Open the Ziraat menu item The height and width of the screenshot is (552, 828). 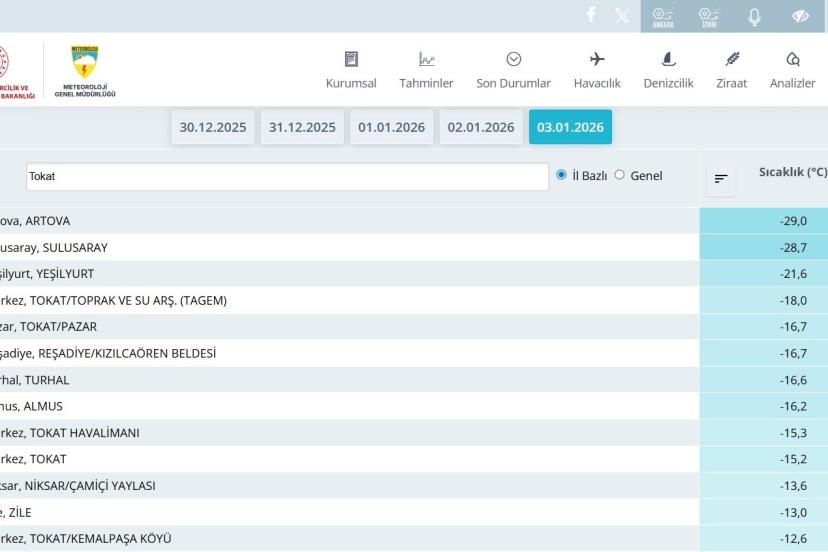[731, 70]
